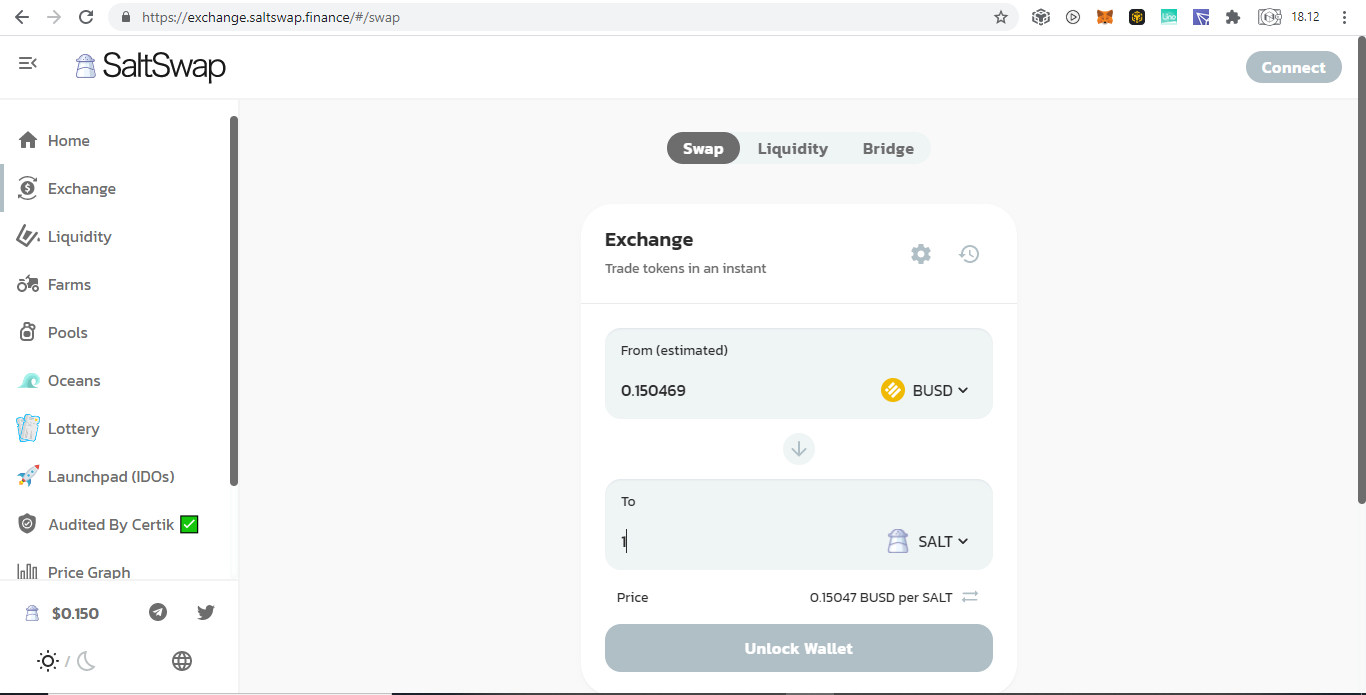The image size is (1366, 695).
Task: Open recent transactions history icon
Action: click(969, 254)
